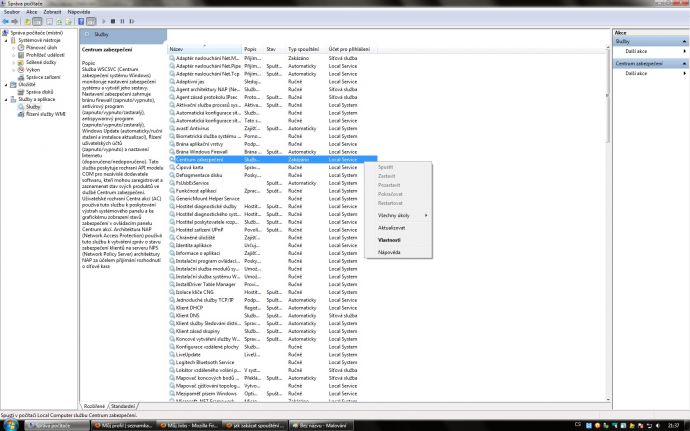Click the Back arrow toolbar icon

click(x=5, y=21)
